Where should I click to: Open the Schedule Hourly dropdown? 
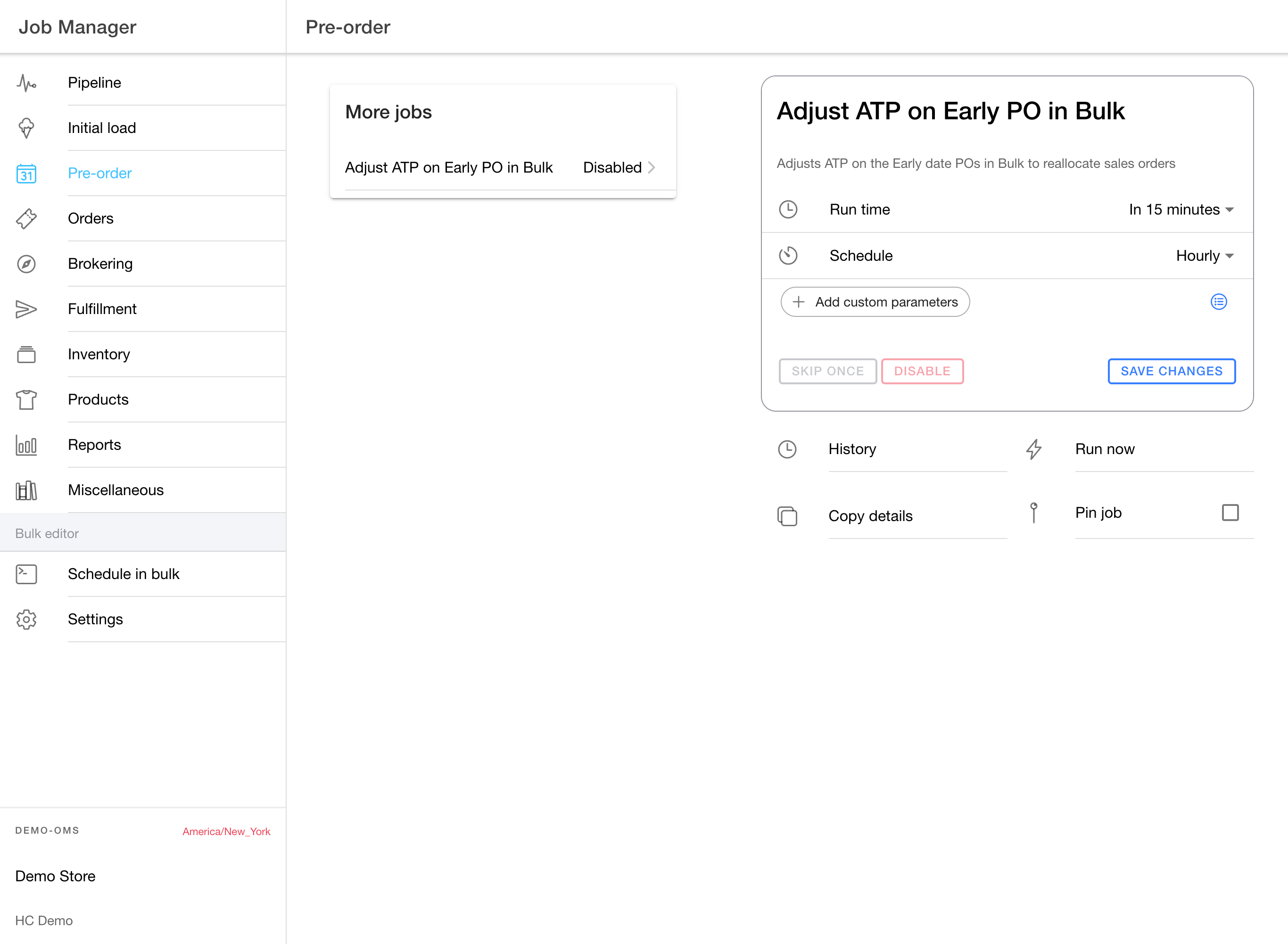(x=1204, y=256)
